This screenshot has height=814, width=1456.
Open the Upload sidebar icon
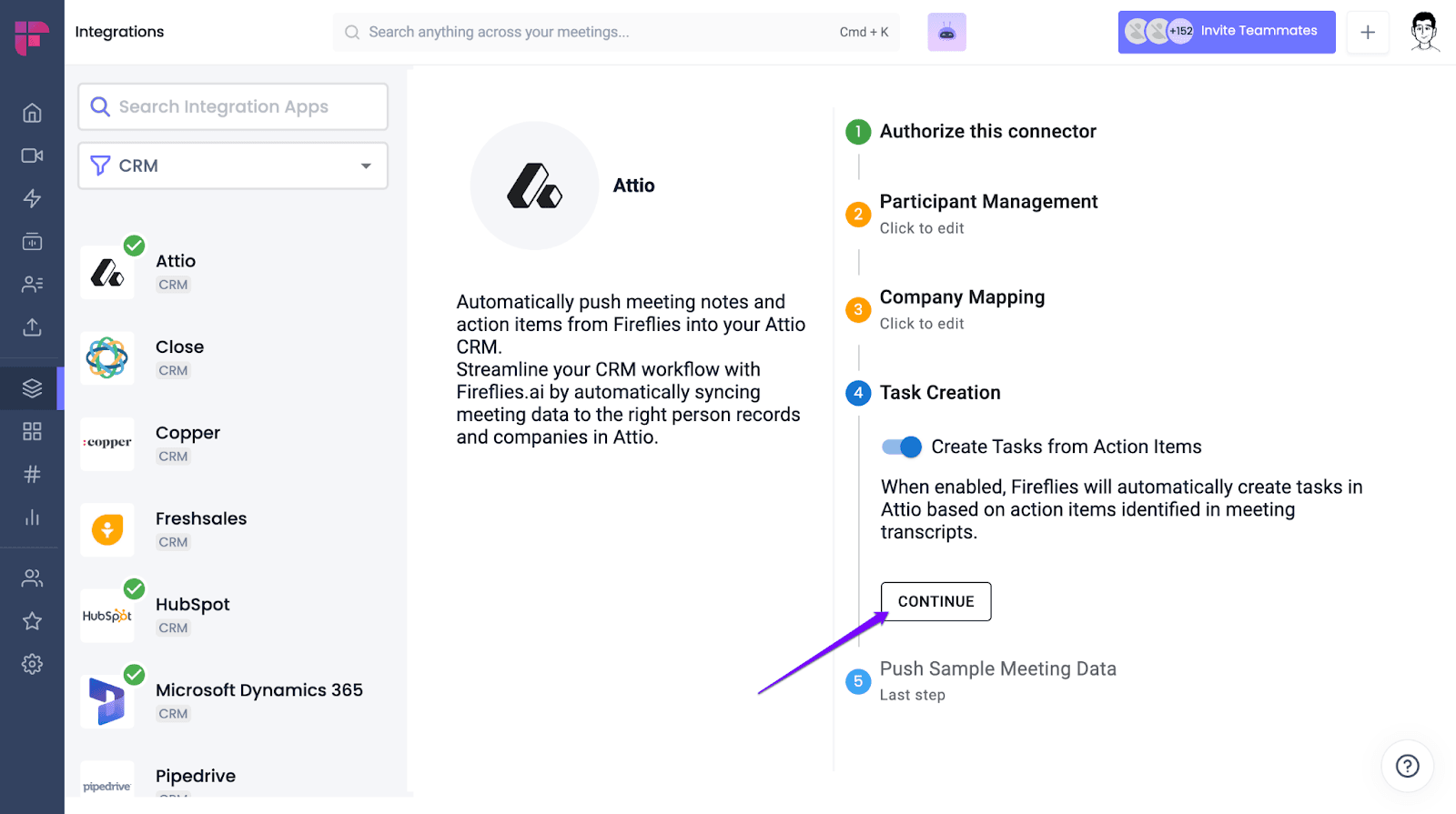pos(32,327)
